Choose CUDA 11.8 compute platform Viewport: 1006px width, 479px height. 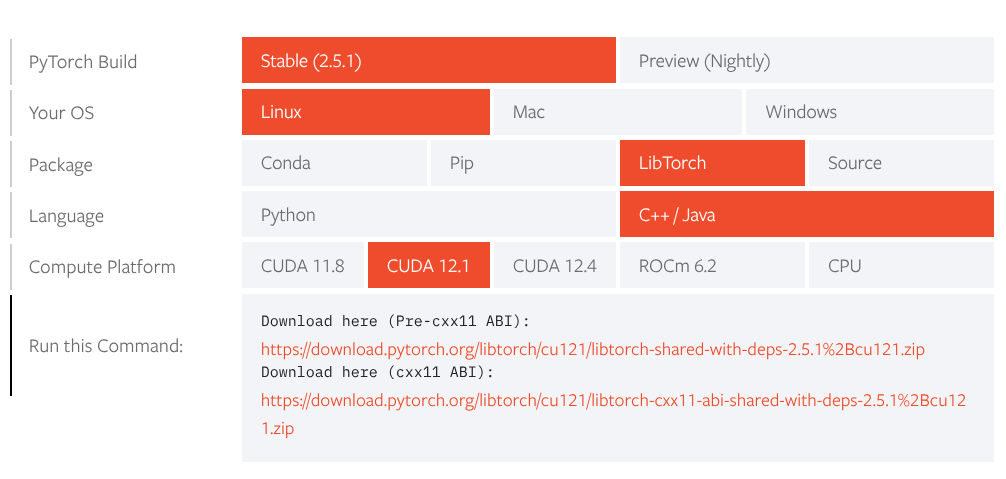click(x=303, y=265)
